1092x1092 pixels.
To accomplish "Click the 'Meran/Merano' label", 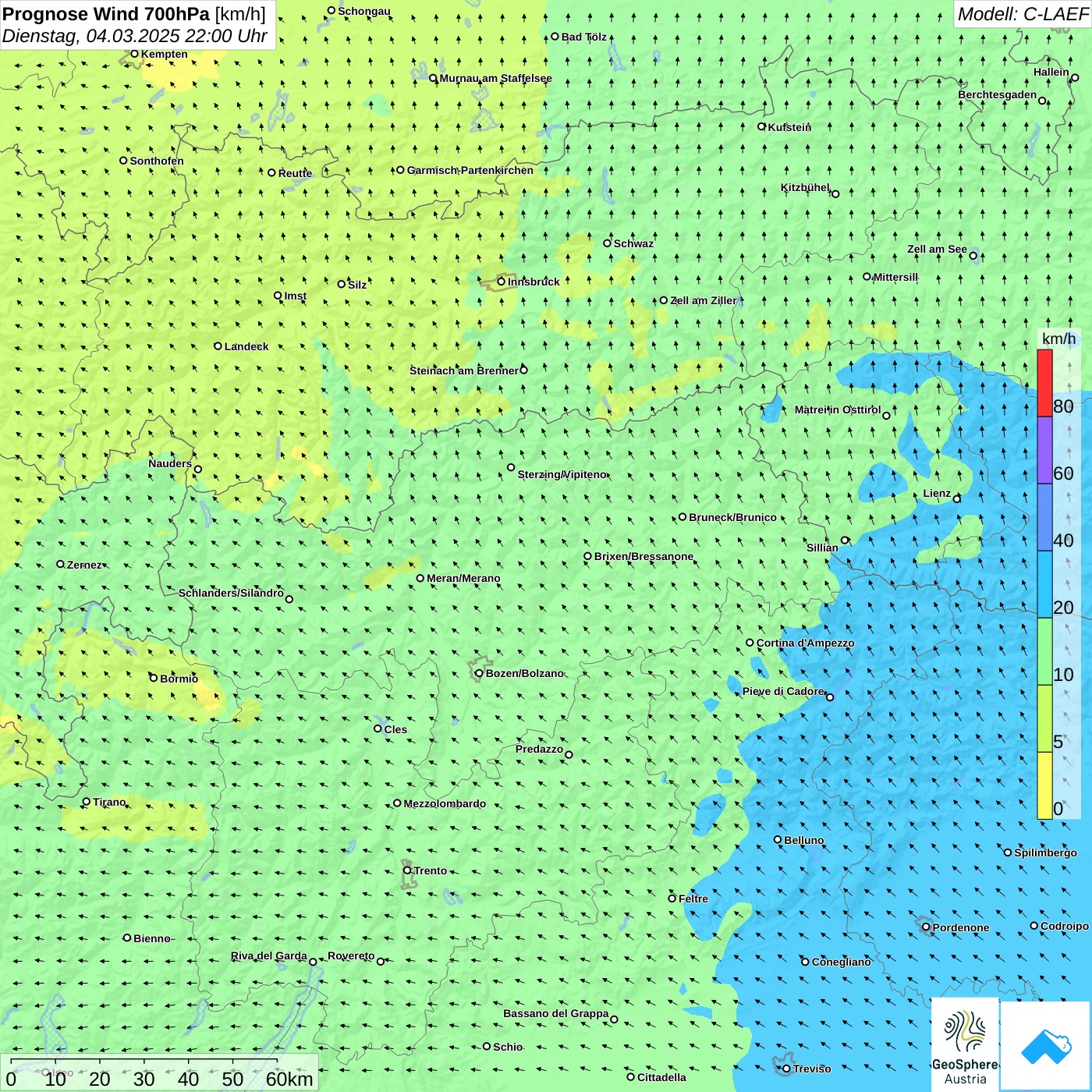I will click(463, 578).
